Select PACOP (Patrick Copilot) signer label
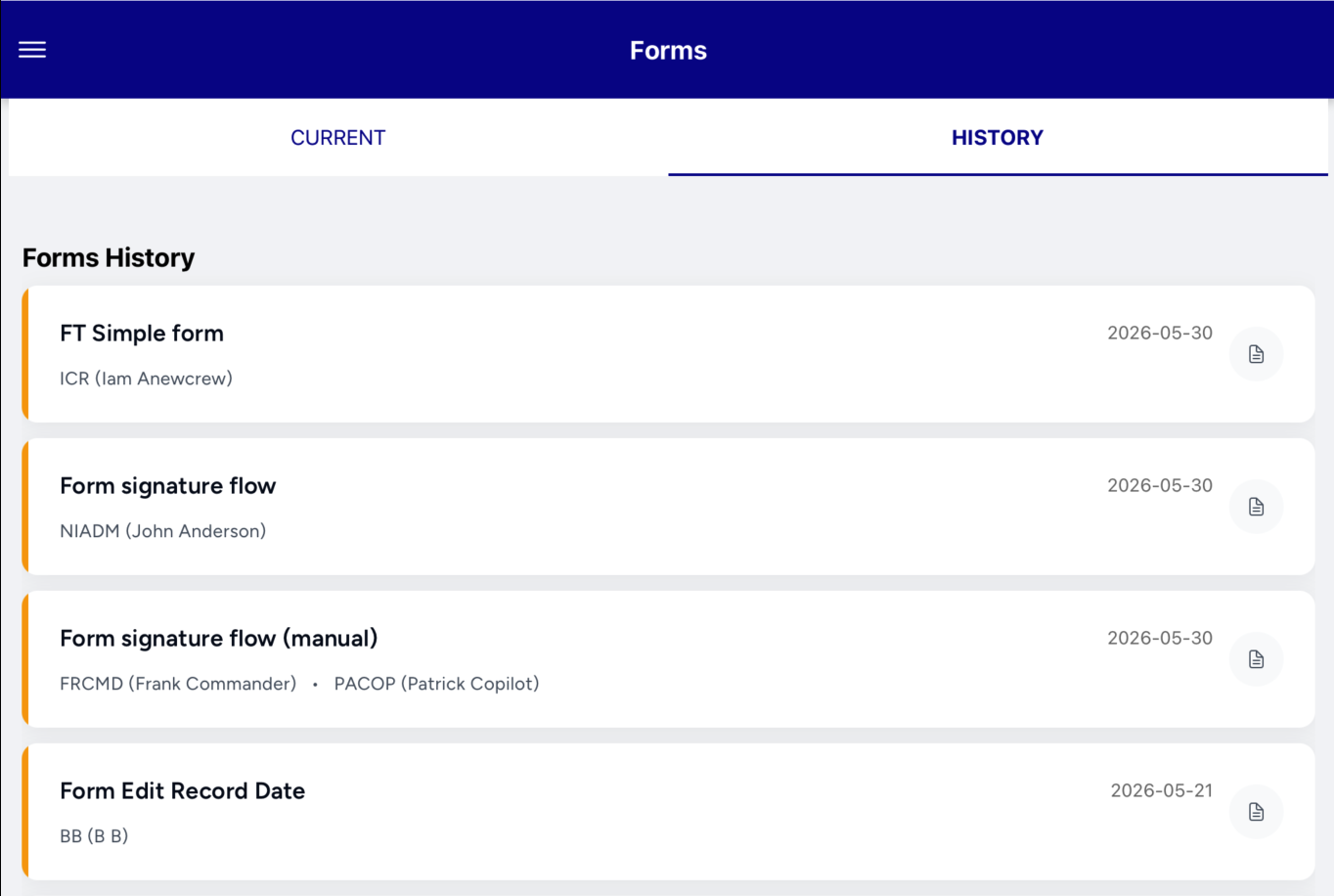Image resolution: width=1334 pixels, height=896 pixels. [436, 684]
